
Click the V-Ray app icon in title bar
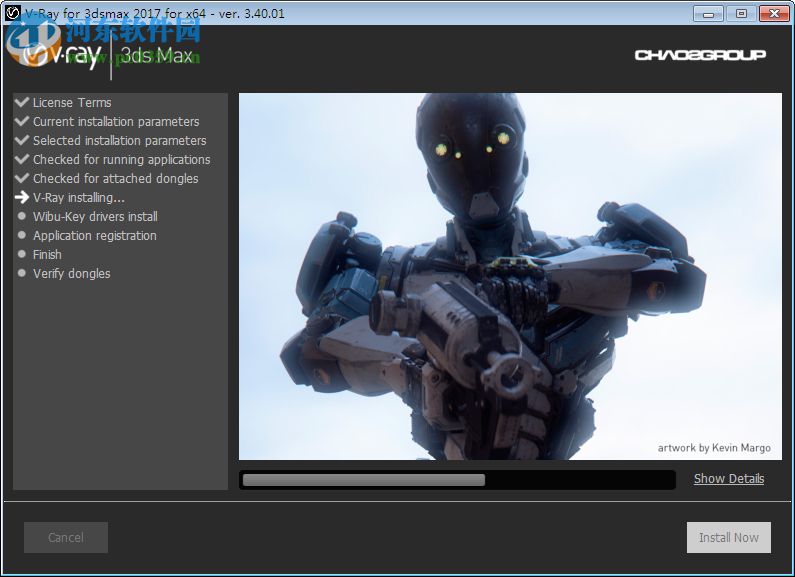pyautogui.click(x=12, y=13)
